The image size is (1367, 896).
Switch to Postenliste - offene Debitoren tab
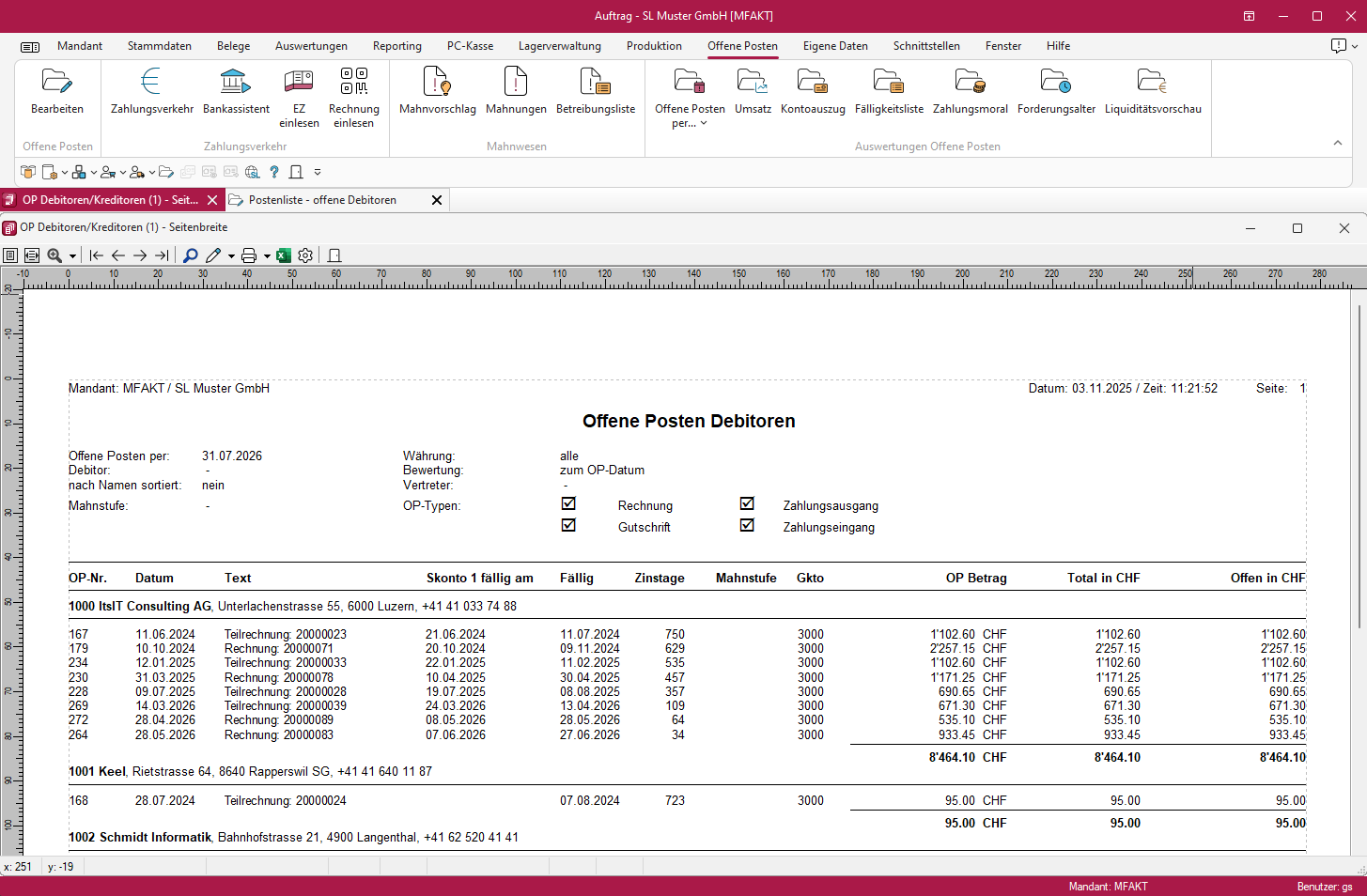322,200
